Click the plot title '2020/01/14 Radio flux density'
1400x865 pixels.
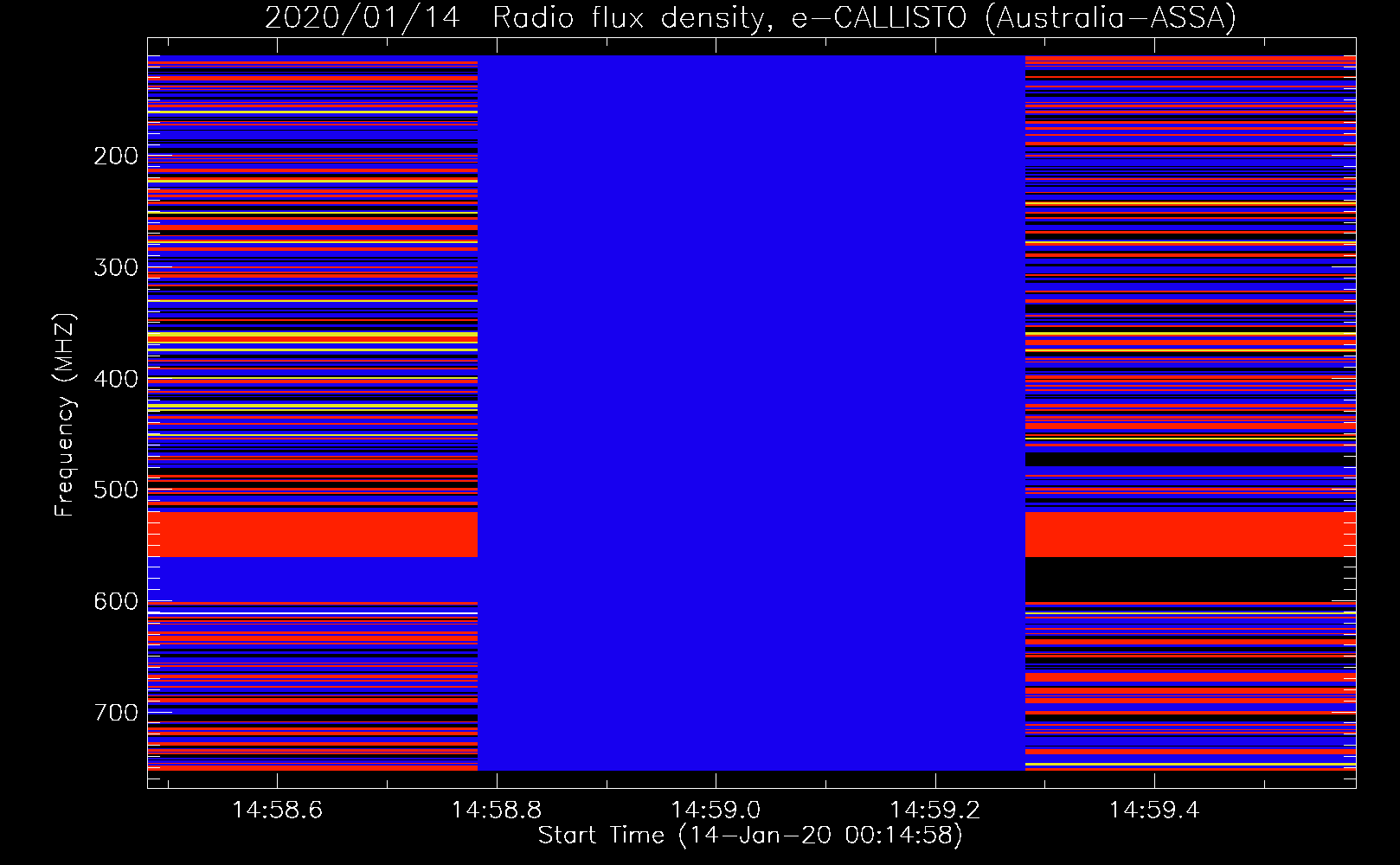[750, 17]
